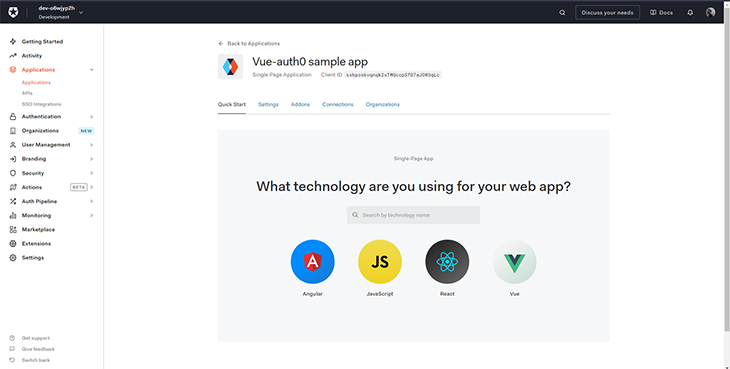This screenshot has height=369, width=730.
Task: Click the Applications layers icon
Action: 13,70
